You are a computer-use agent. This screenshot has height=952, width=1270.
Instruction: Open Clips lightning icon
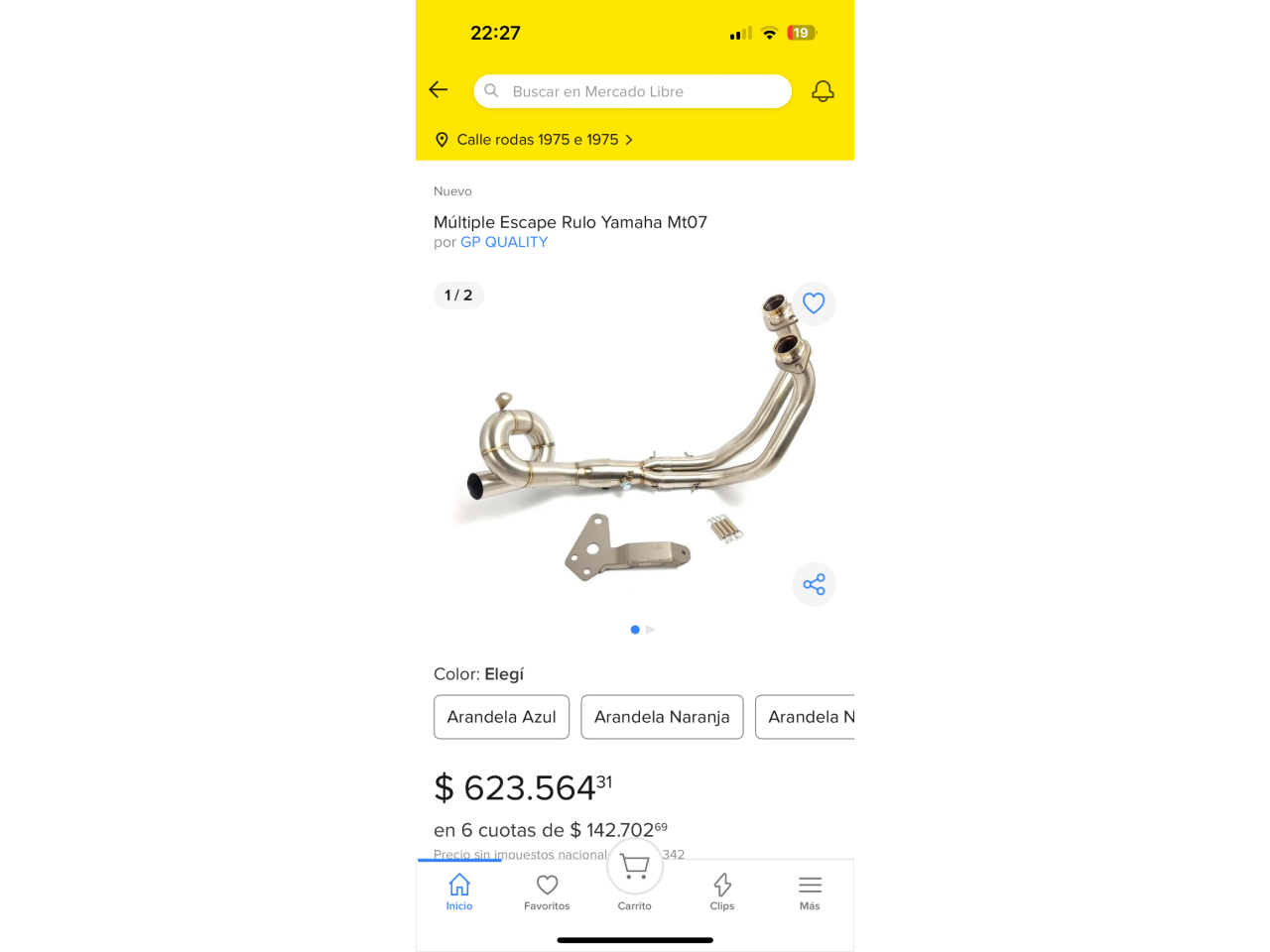coord(722,892)
